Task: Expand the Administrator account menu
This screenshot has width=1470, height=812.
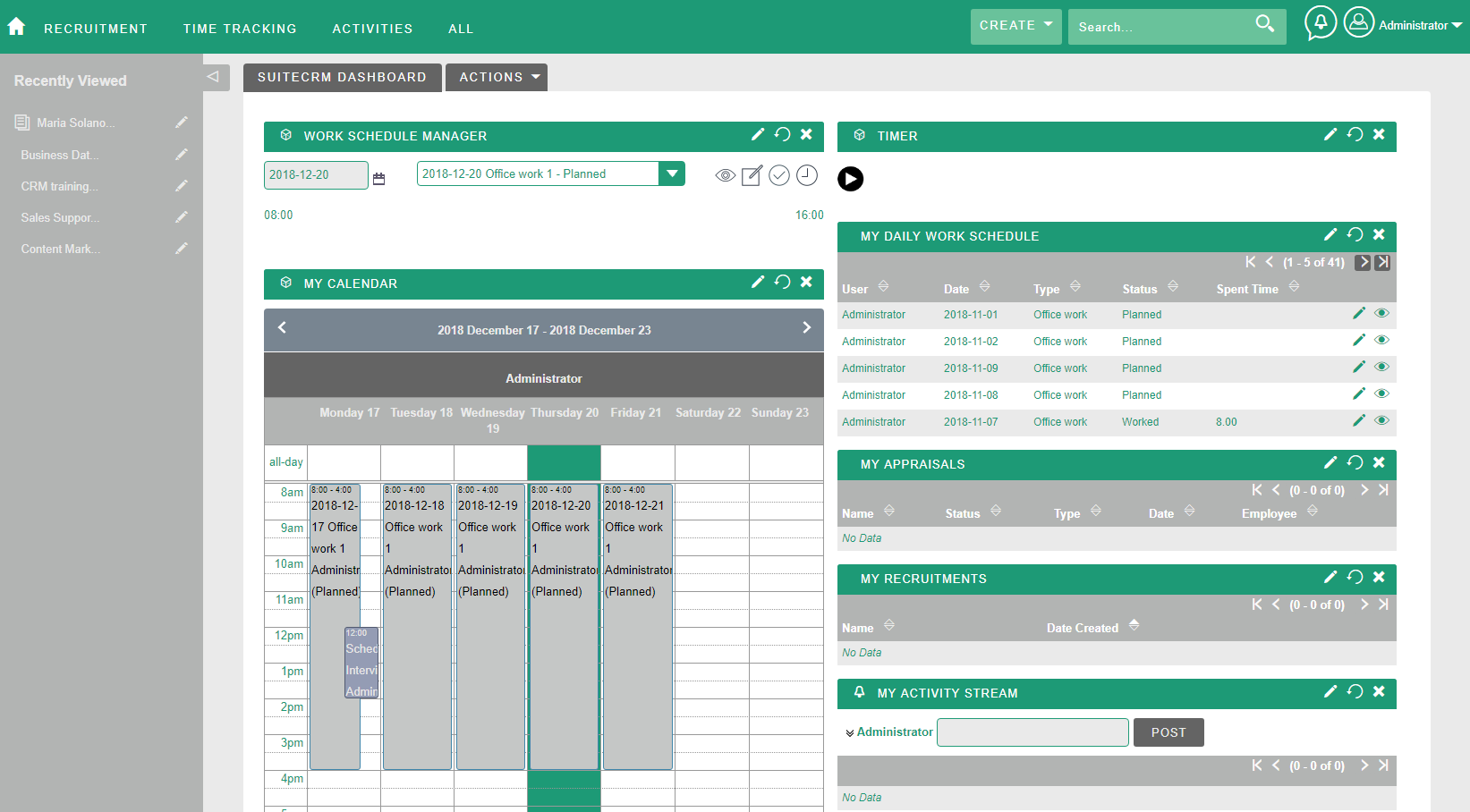Action: (x=1420, y=25)
